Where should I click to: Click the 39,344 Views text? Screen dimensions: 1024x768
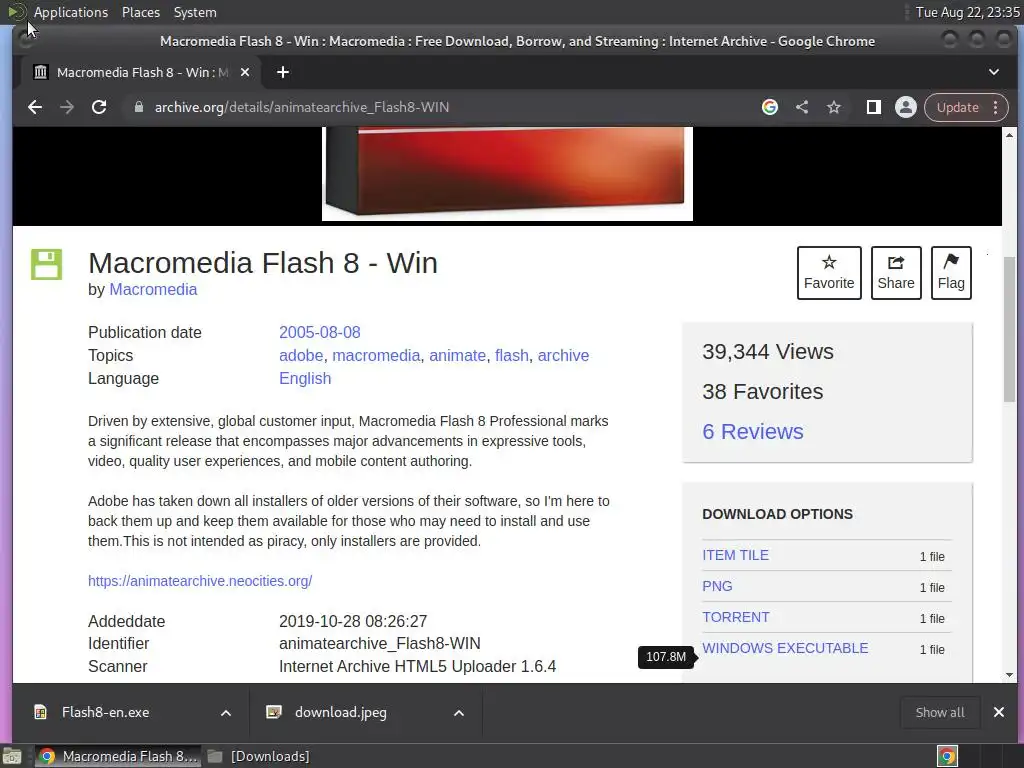point(768,352)
